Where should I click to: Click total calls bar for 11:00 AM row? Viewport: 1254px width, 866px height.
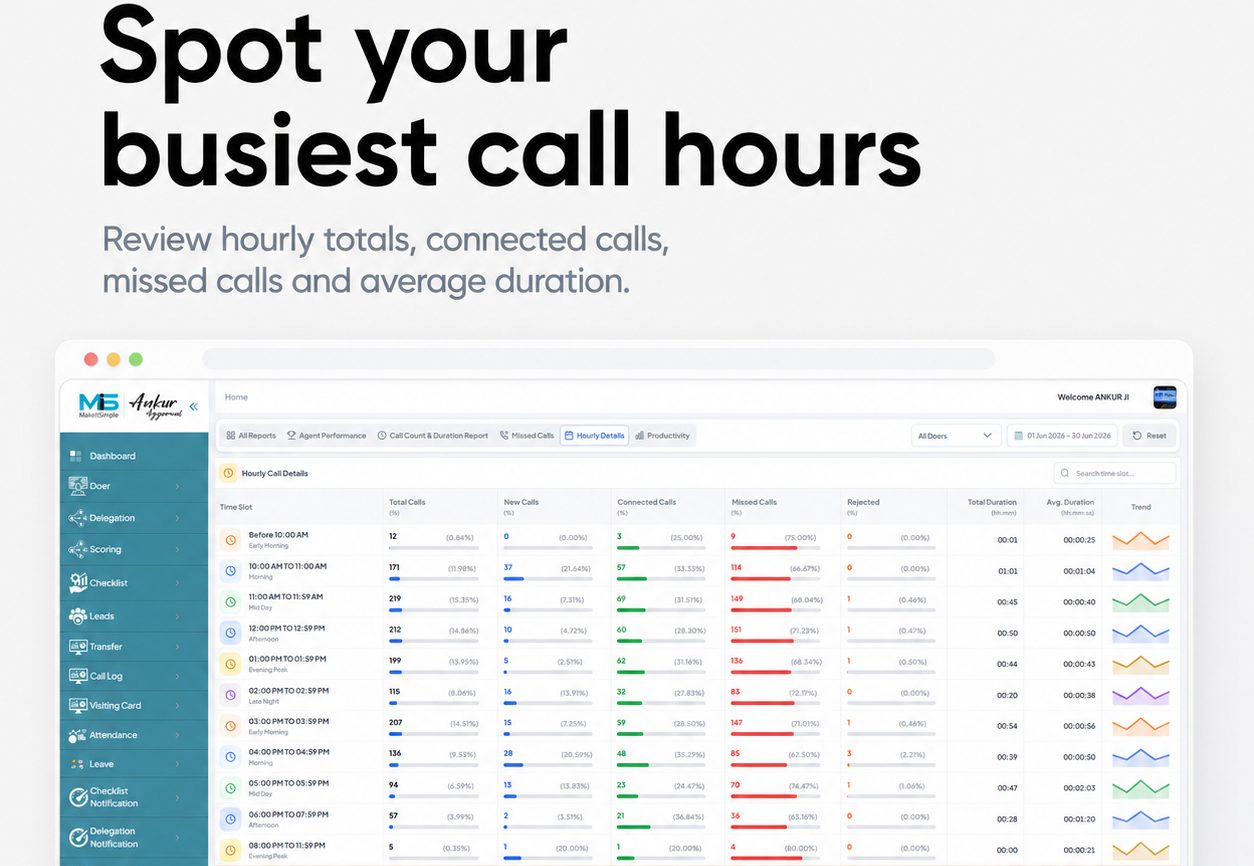pos(433,610)
